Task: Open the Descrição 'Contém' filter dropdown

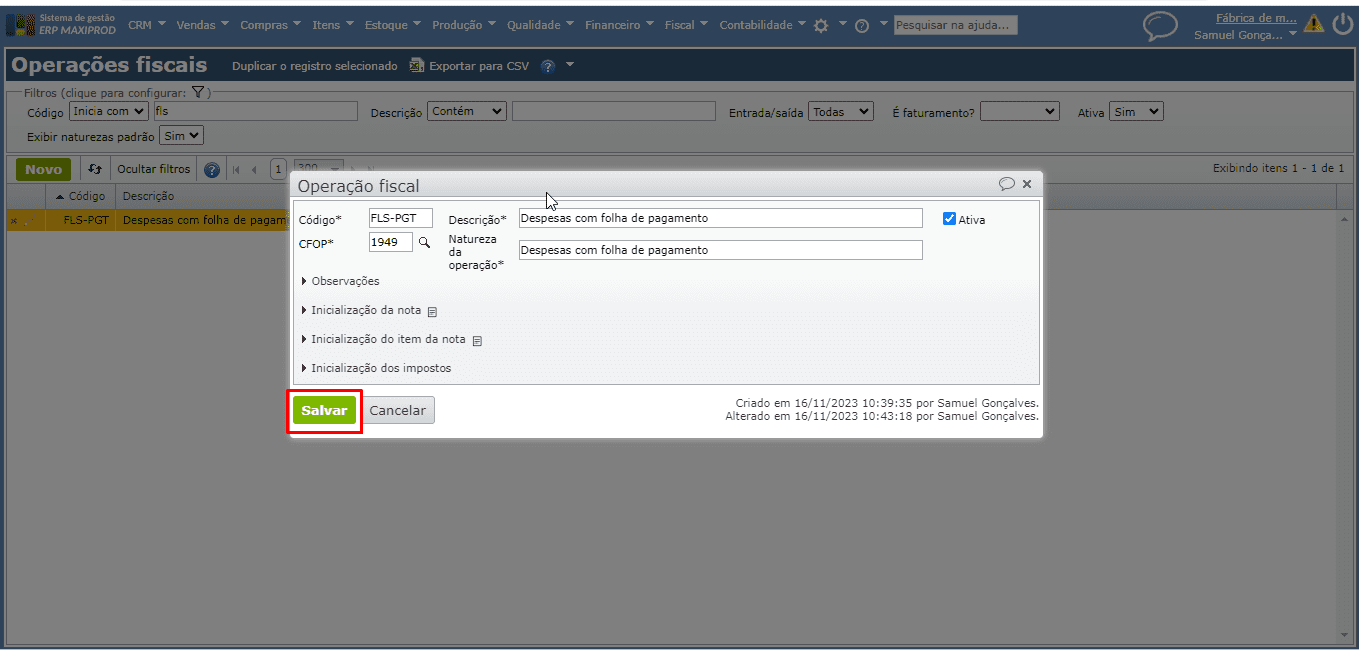Action: pos(467,111)
